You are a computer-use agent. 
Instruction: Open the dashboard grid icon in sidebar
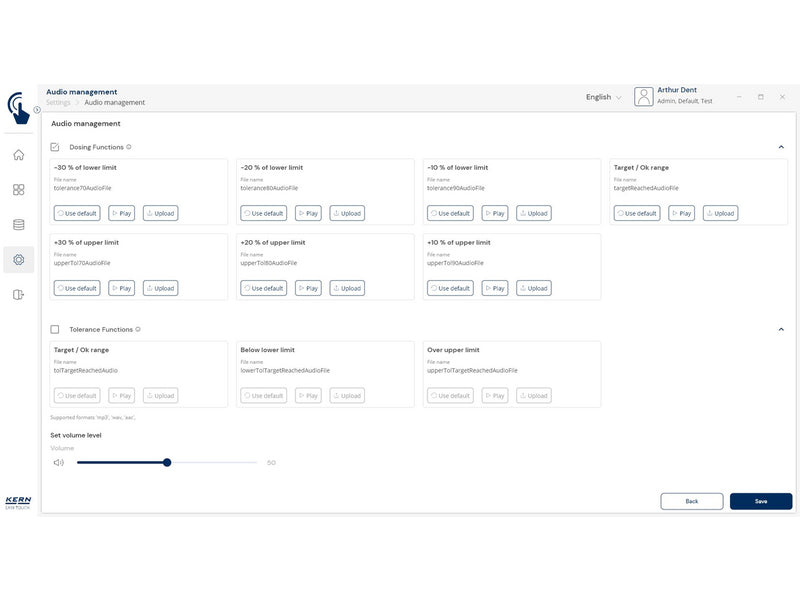click(x=18, y=190)
